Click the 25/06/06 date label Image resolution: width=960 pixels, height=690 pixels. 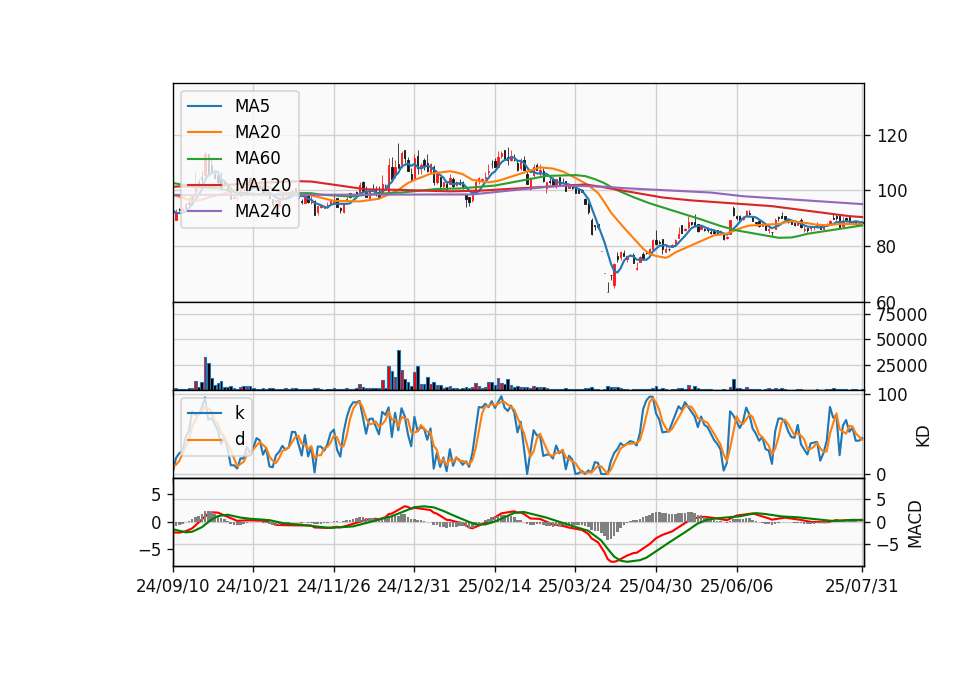(x=737, y=587)
